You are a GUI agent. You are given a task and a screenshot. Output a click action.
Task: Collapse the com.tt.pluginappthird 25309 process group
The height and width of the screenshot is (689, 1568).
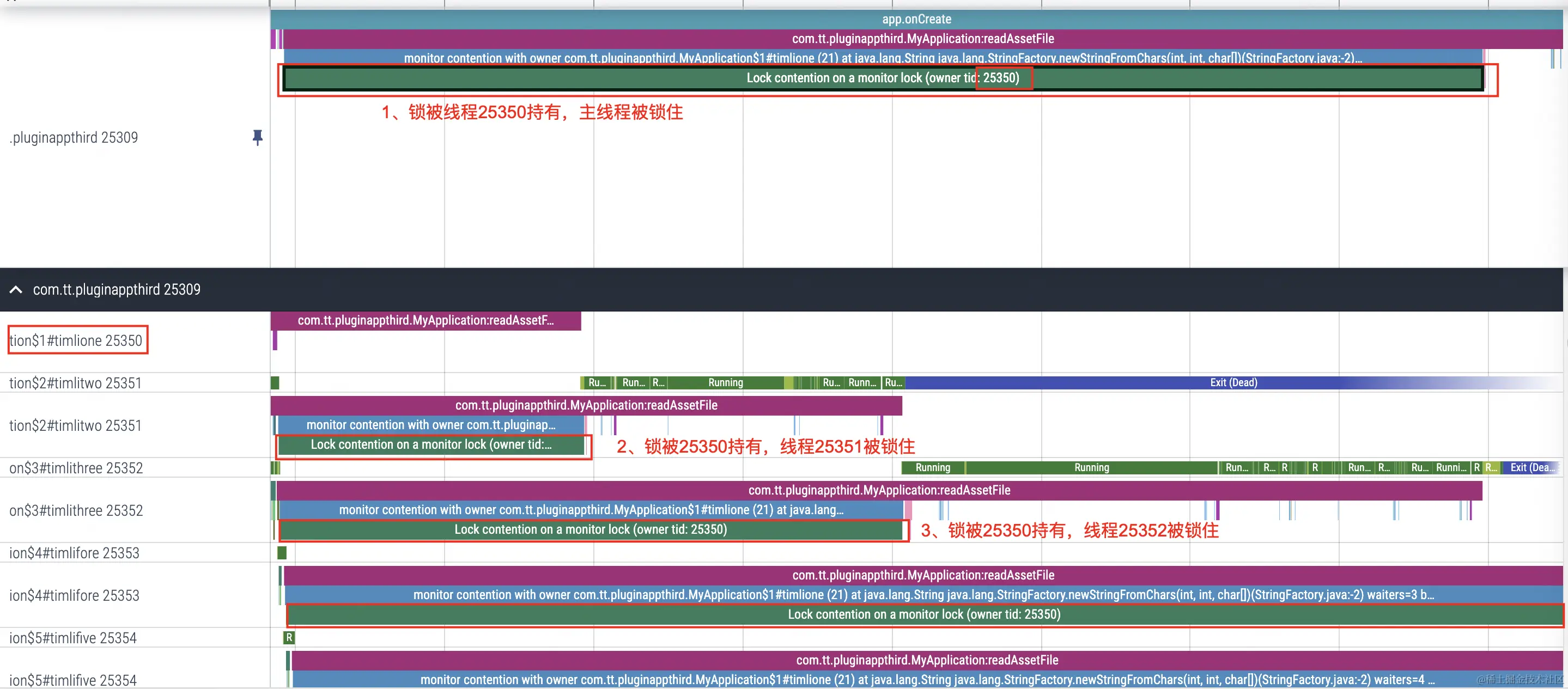pos(16,289)
